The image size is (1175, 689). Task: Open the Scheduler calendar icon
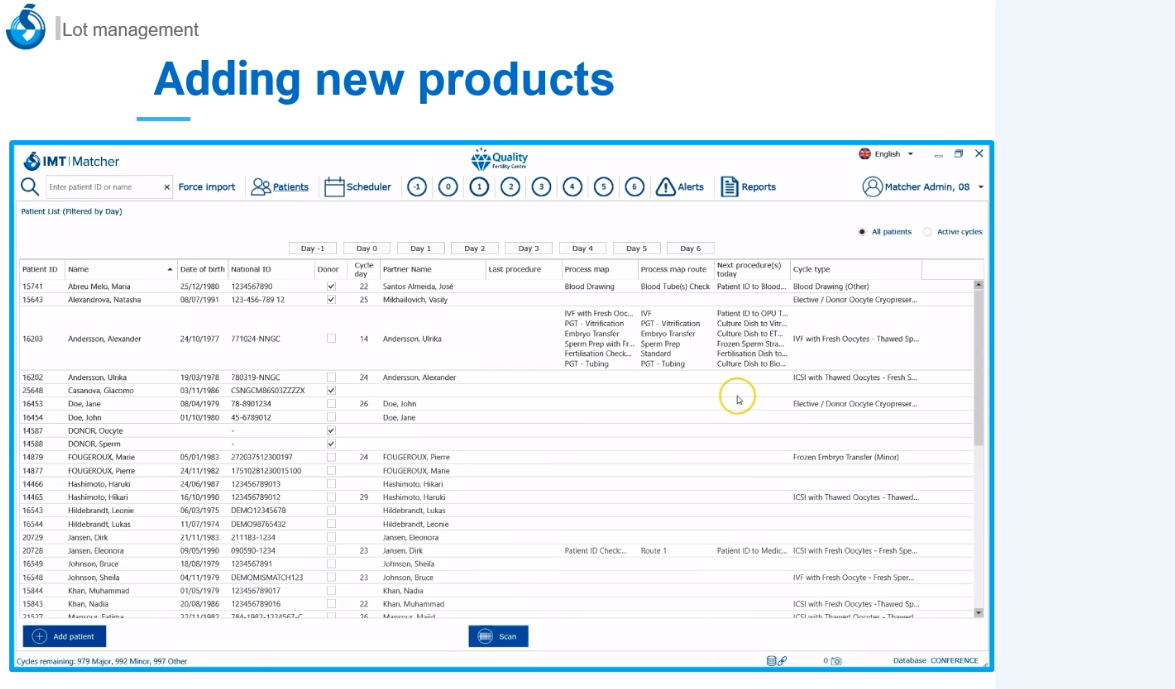[334, 187]
